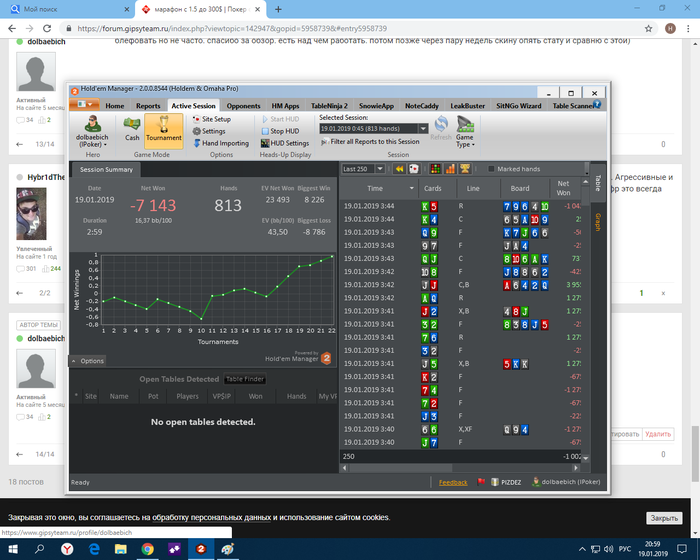
Task: Open HUD Settings
Action: (x=285, y=143)
